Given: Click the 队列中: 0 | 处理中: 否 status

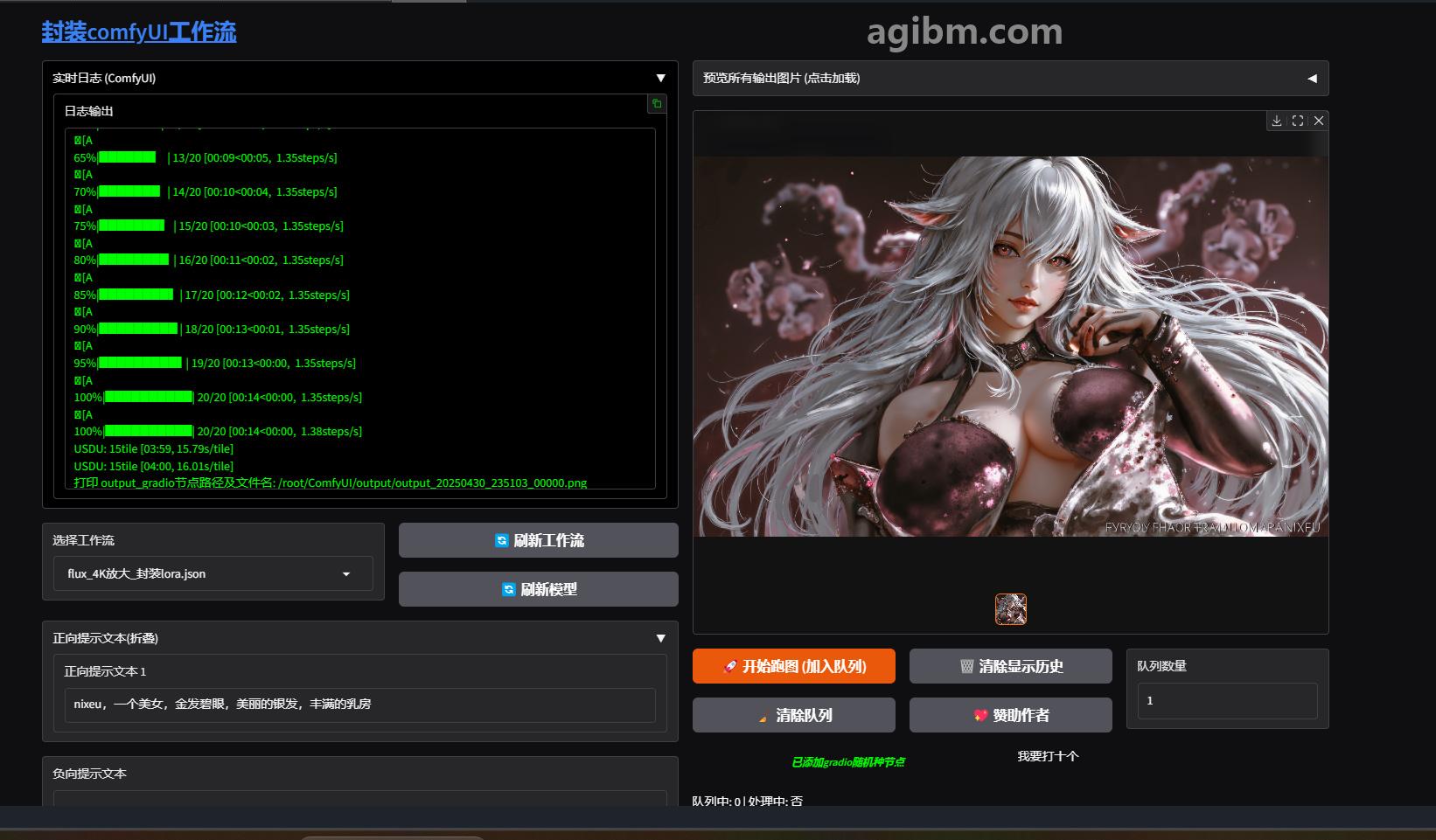Looking at the screenshot, I should 747,801.
